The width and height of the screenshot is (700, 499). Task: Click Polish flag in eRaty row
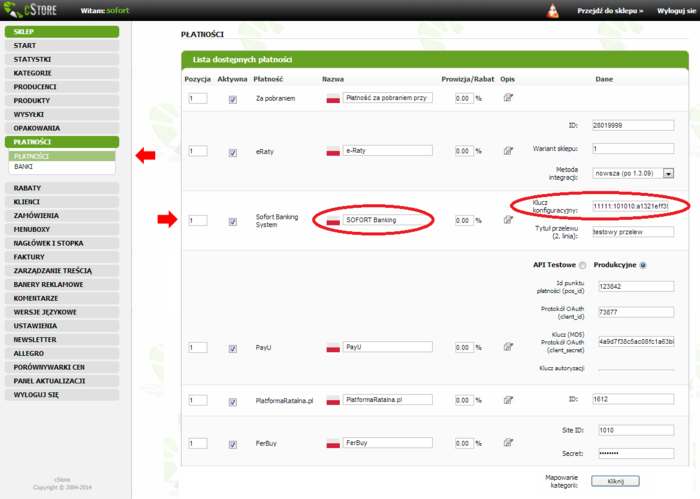(x=333, y=151)
